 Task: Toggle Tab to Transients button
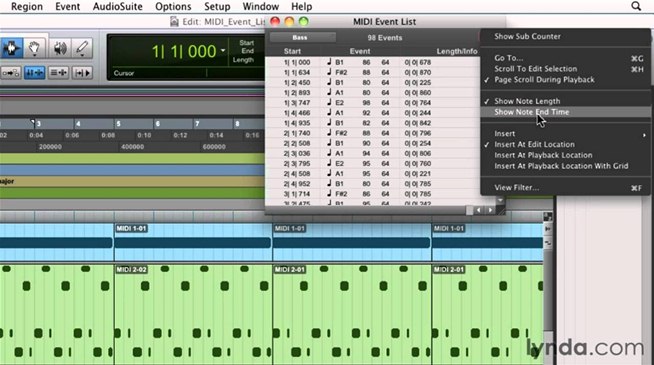point(10,73)
